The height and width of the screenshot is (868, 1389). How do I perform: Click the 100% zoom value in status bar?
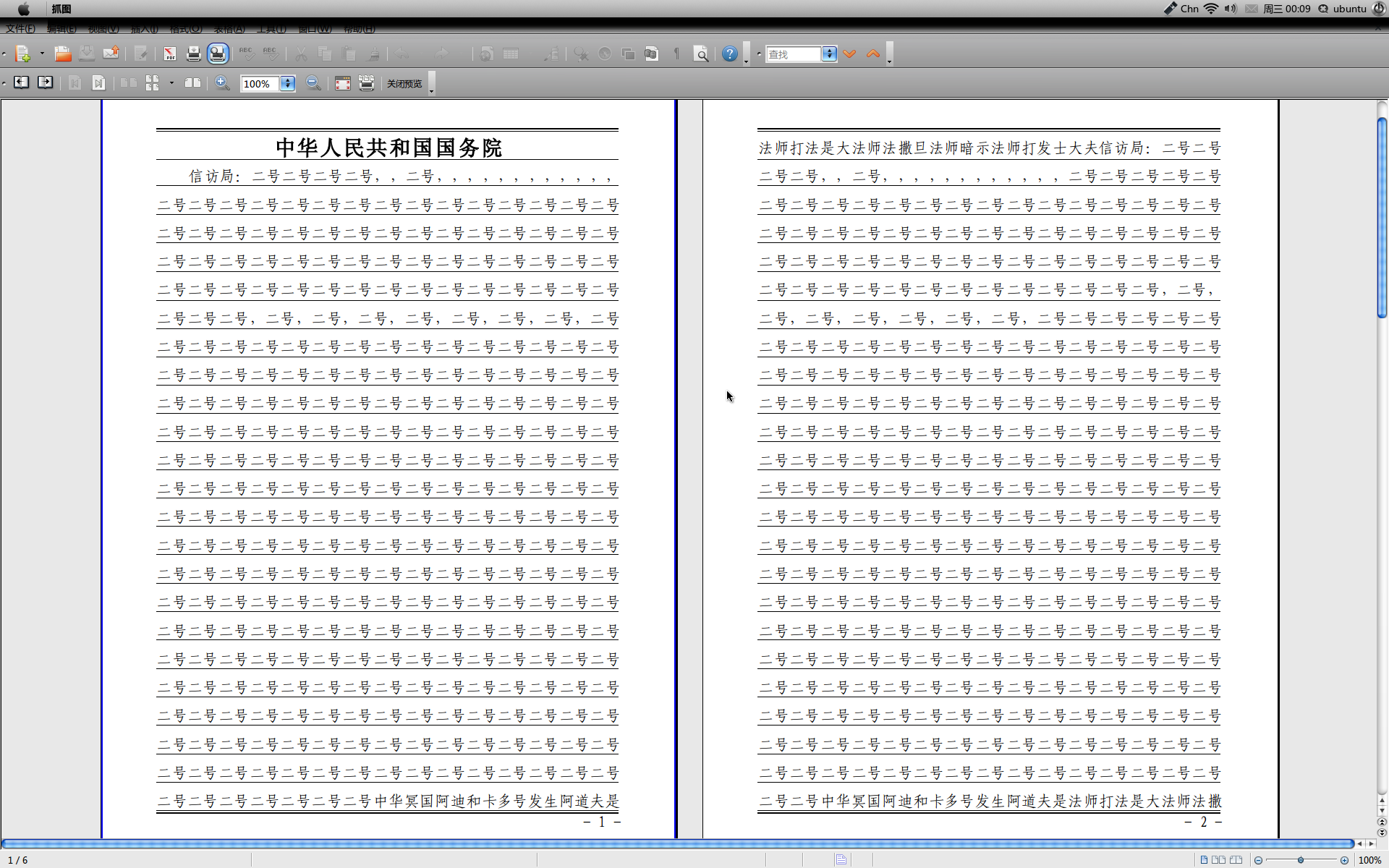tap(1369, 860)
